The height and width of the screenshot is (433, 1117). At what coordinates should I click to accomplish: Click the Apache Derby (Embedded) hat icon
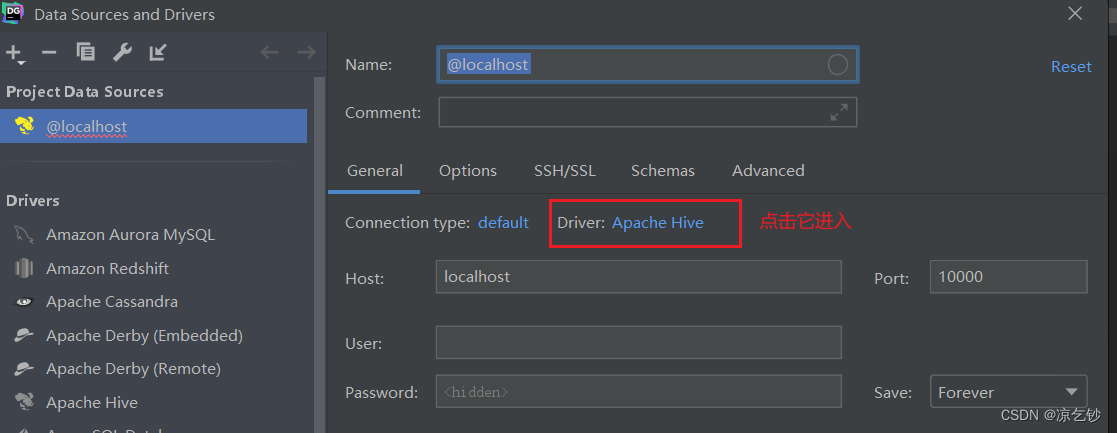pos(24,335)
